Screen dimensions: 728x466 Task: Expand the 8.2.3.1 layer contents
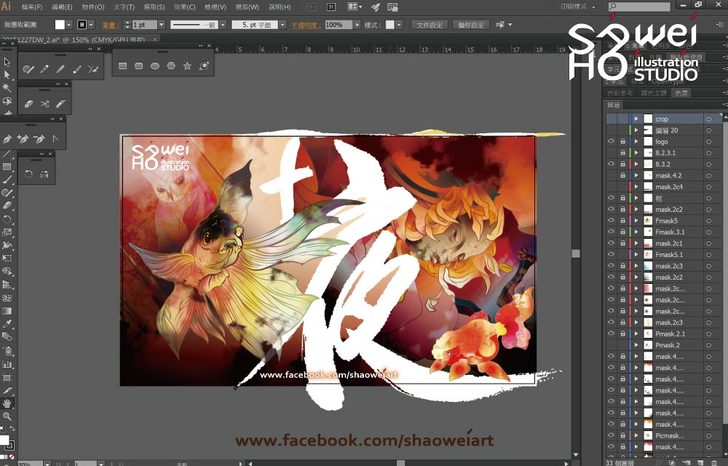(x=635, y=152)
